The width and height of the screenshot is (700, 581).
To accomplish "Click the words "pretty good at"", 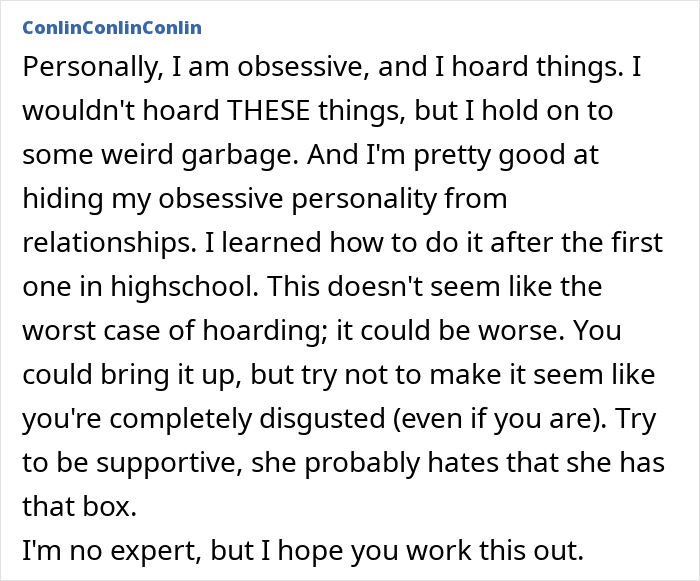I will (x=506, y=155).
